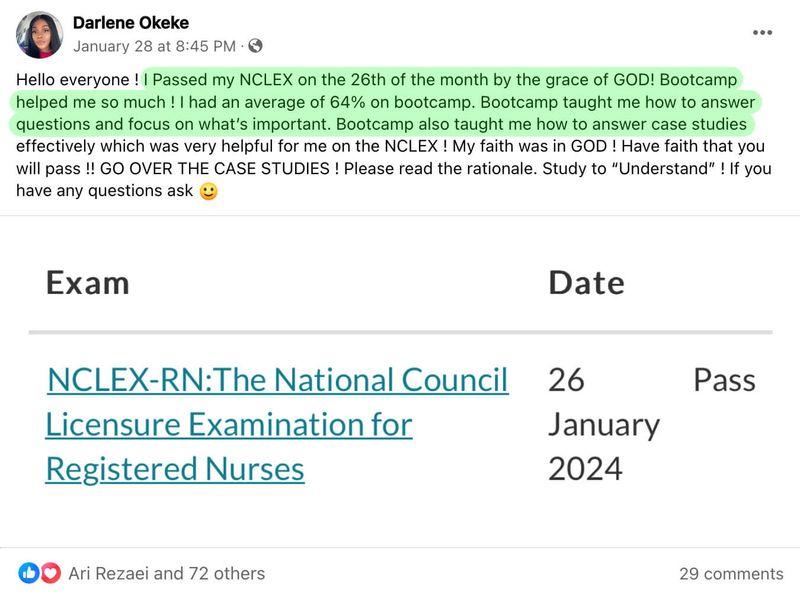
Task: Open the NCLEX-RN licensure examination link
Action: point(276,422)
